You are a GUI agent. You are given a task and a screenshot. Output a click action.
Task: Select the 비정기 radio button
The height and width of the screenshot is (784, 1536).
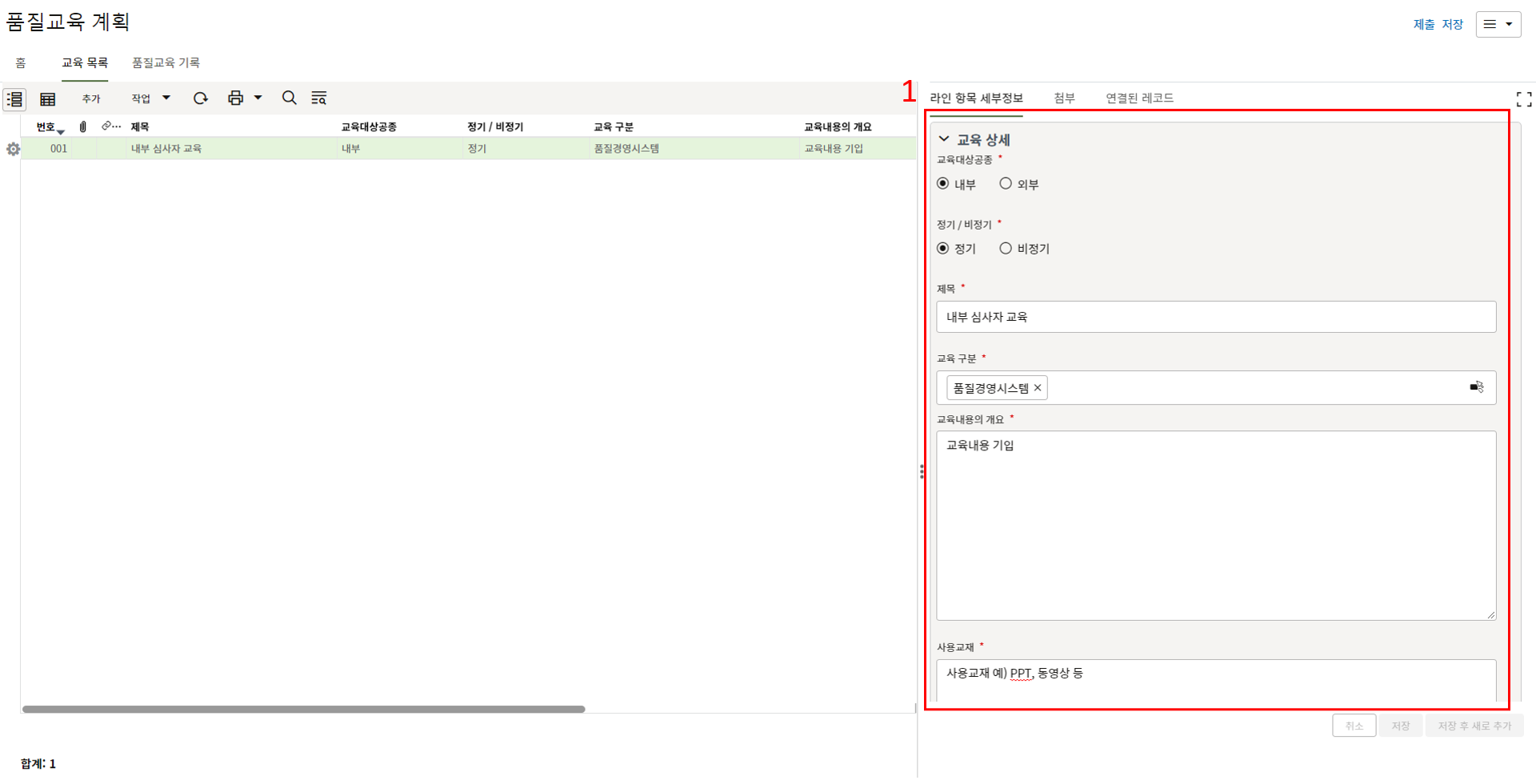[1006, 249]
